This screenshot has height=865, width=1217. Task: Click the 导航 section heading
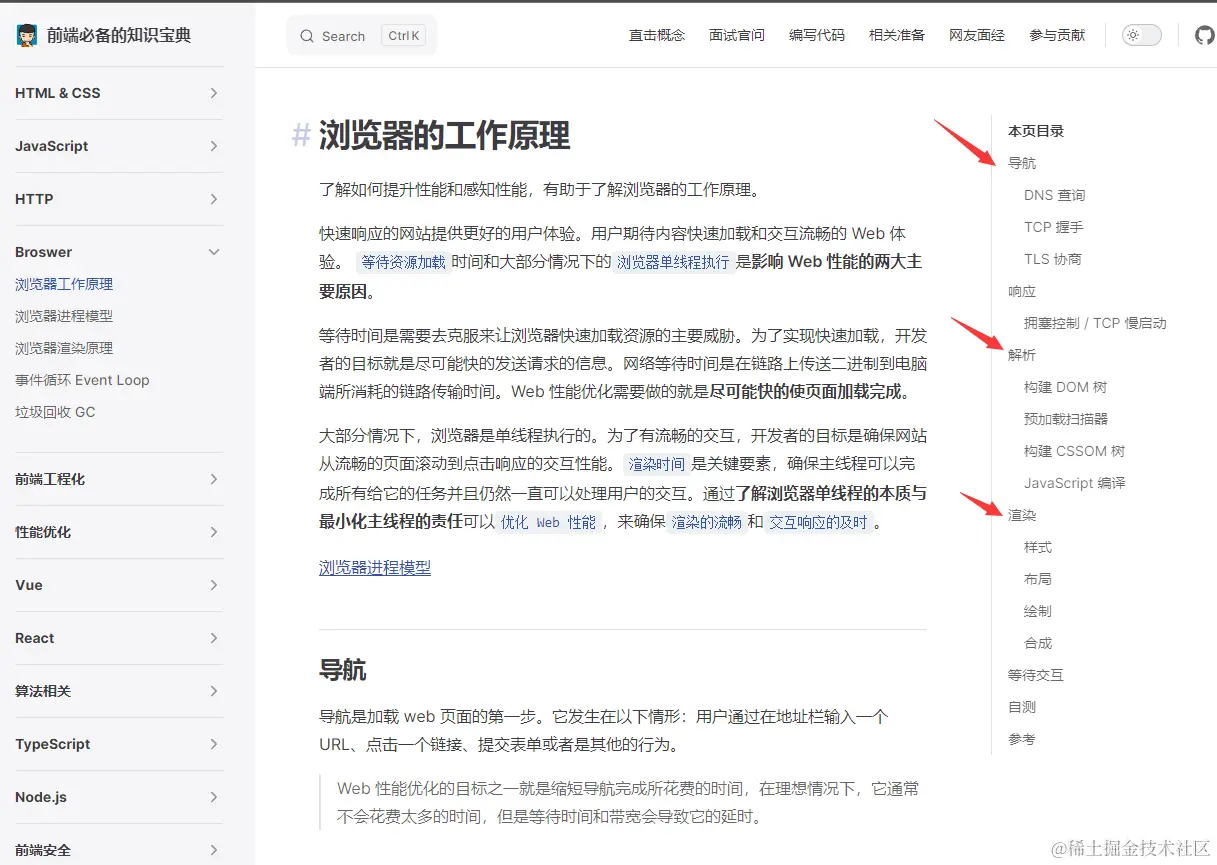(342, 670)
